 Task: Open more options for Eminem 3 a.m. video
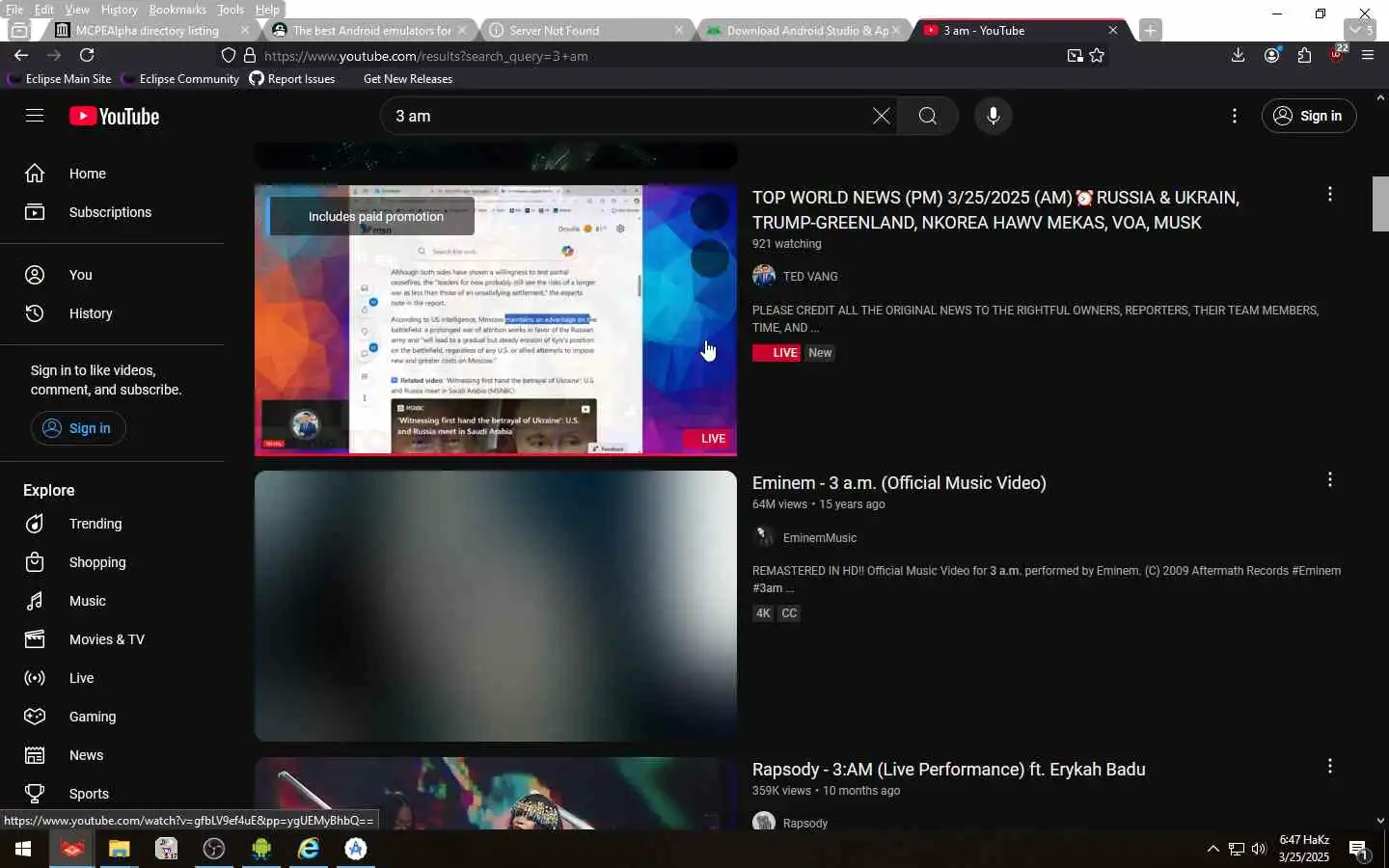coord(1329,479)
